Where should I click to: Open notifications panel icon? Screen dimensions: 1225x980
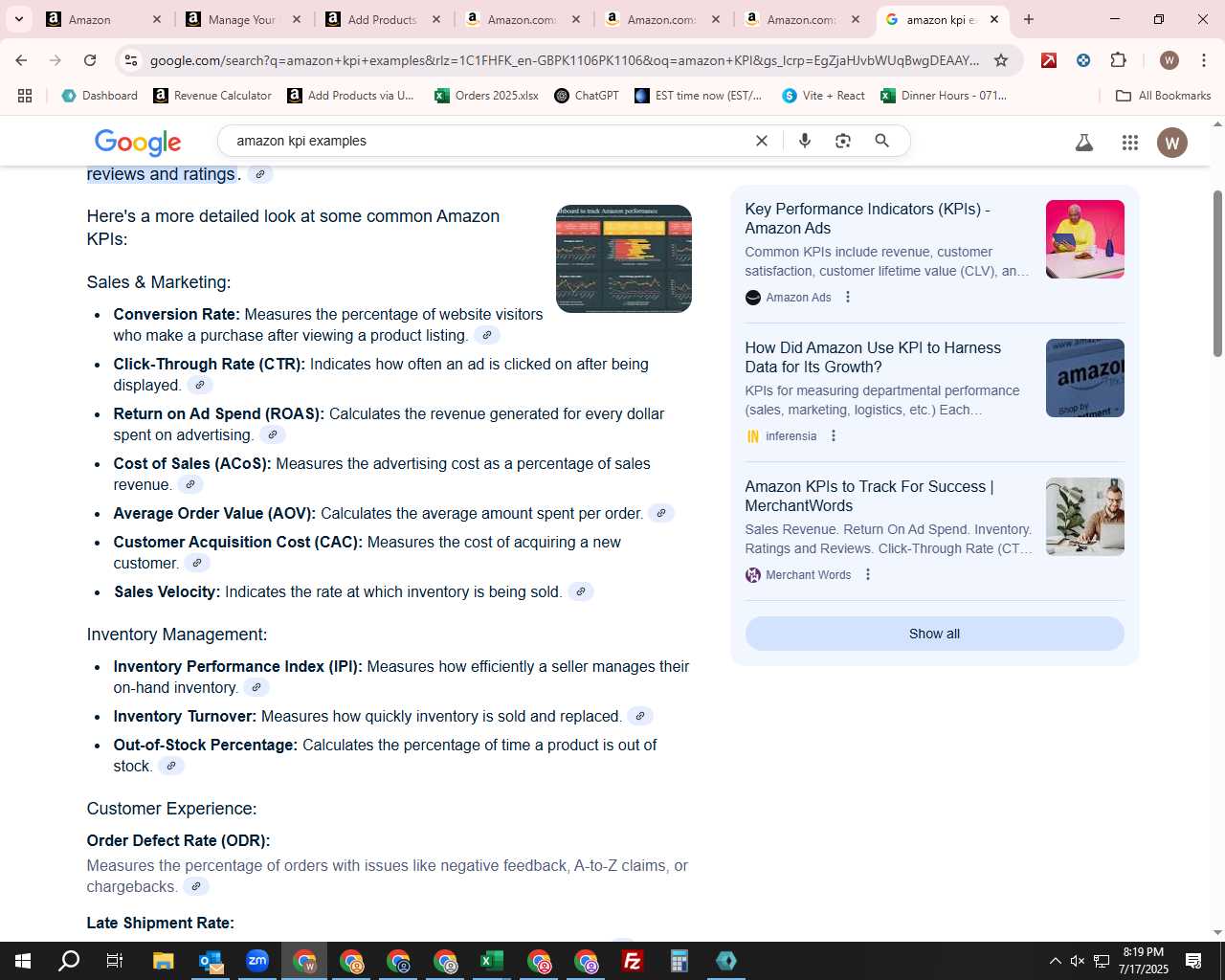pyautogui.click(x=1193, y=961)
